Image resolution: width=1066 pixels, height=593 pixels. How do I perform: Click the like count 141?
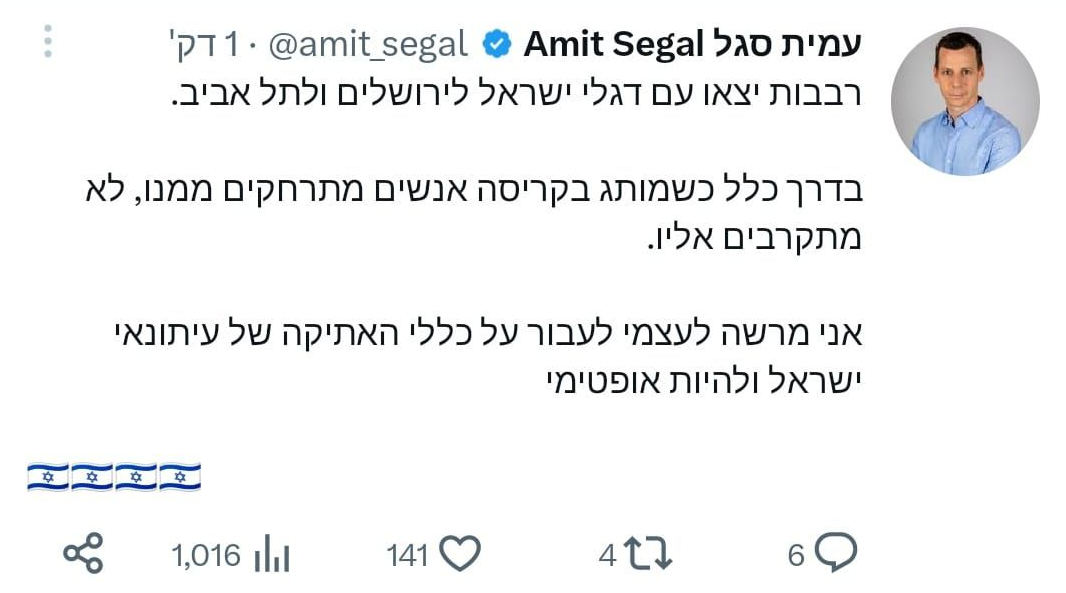click(407, 555)
